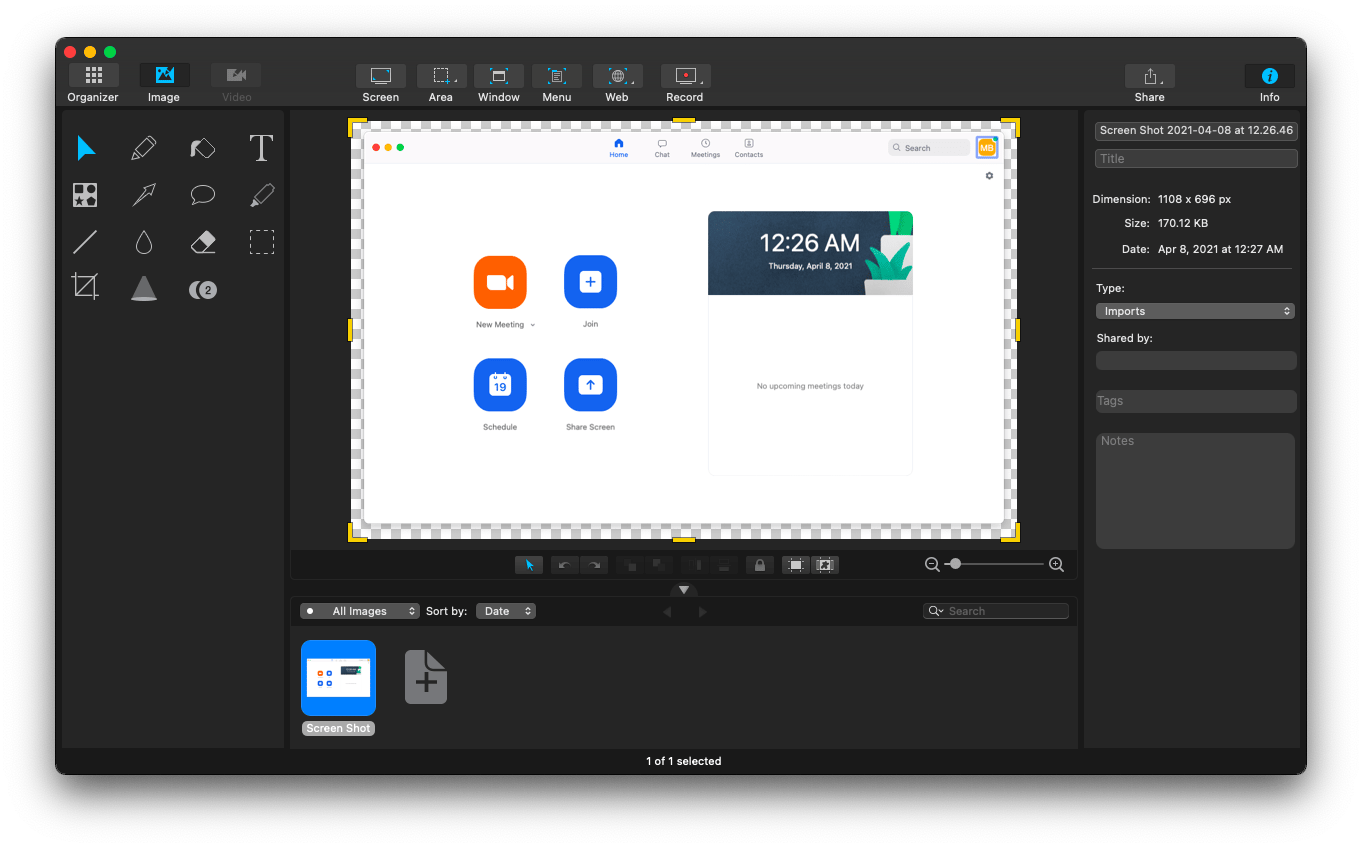Select the Crop tool
1362x848 pixels.
coord(85,288)
